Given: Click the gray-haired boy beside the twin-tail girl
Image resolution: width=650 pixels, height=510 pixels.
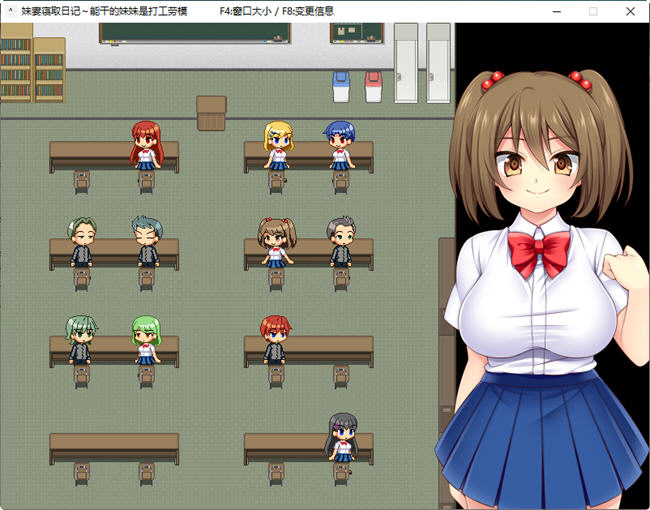Looking at the screenshot, I should click(x=341, y=241).
